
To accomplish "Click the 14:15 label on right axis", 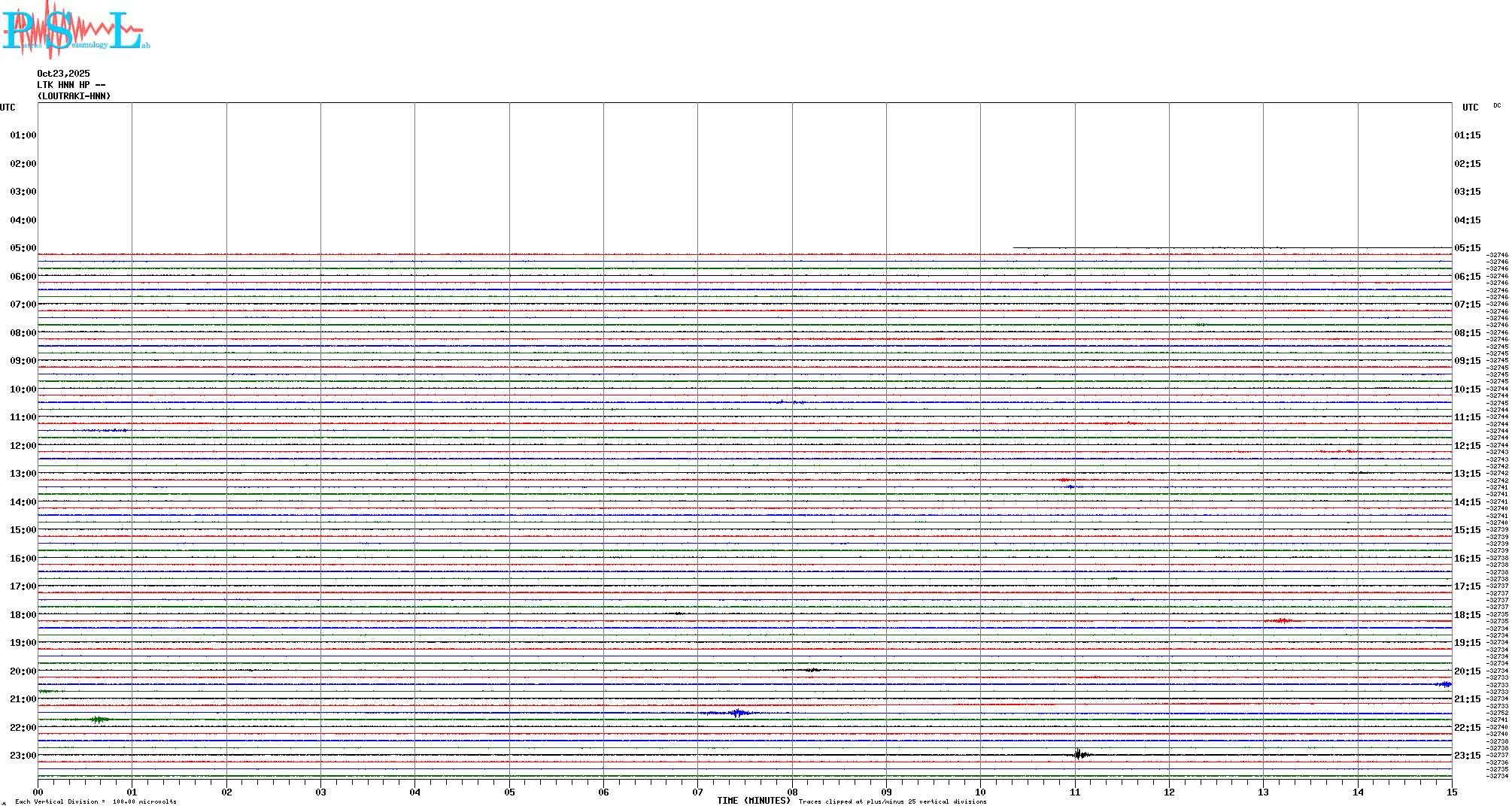I will tap(1467, 502).
